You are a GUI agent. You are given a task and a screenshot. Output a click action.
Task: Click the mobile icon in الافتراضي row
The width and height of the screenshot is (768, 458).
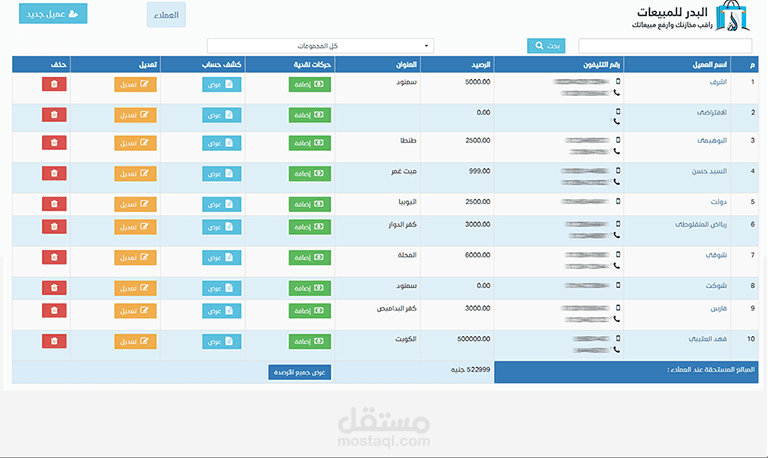tap(618, 112)
